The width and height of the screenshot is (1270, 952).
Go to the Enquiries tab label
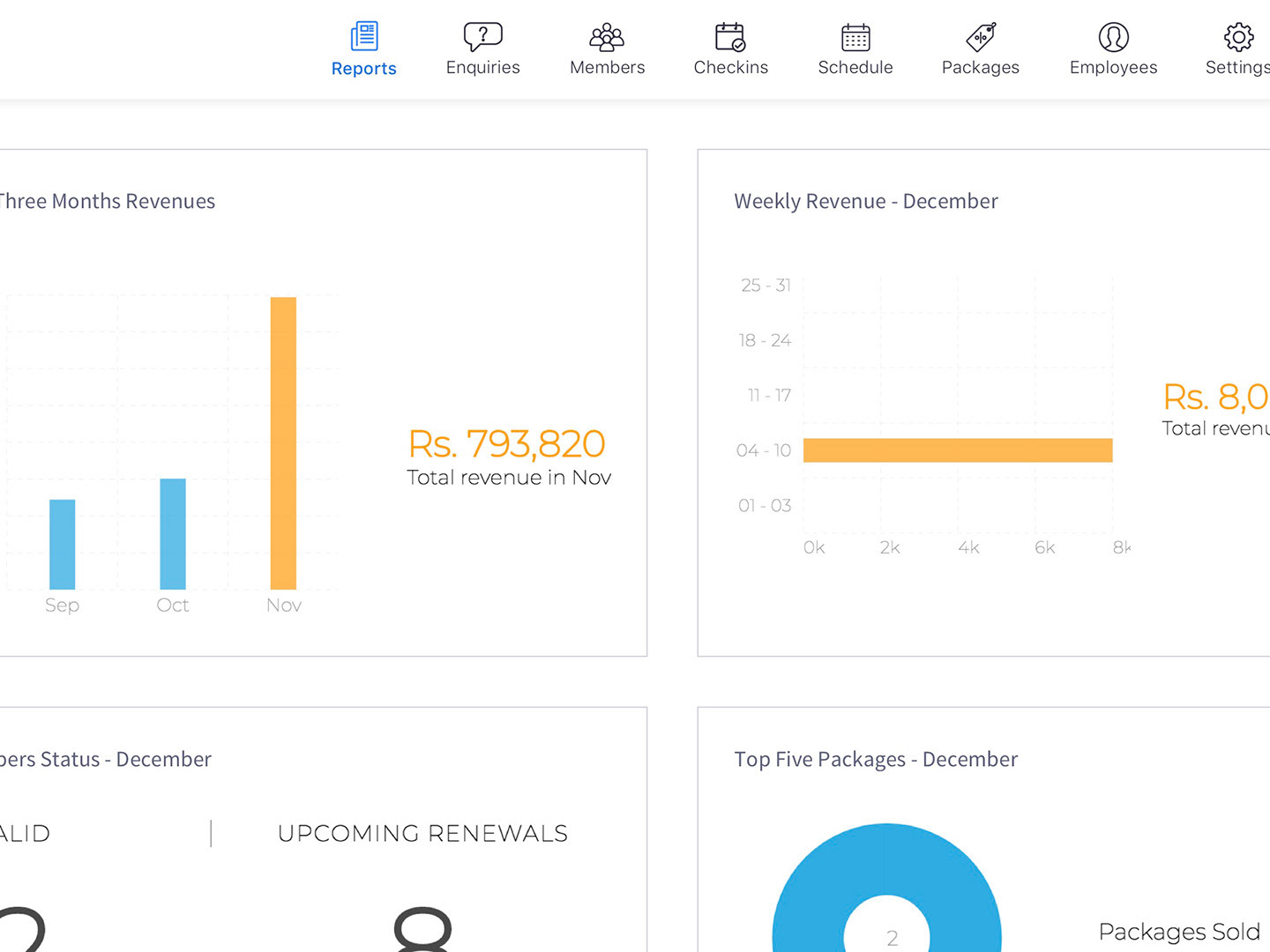pos(483,68)
